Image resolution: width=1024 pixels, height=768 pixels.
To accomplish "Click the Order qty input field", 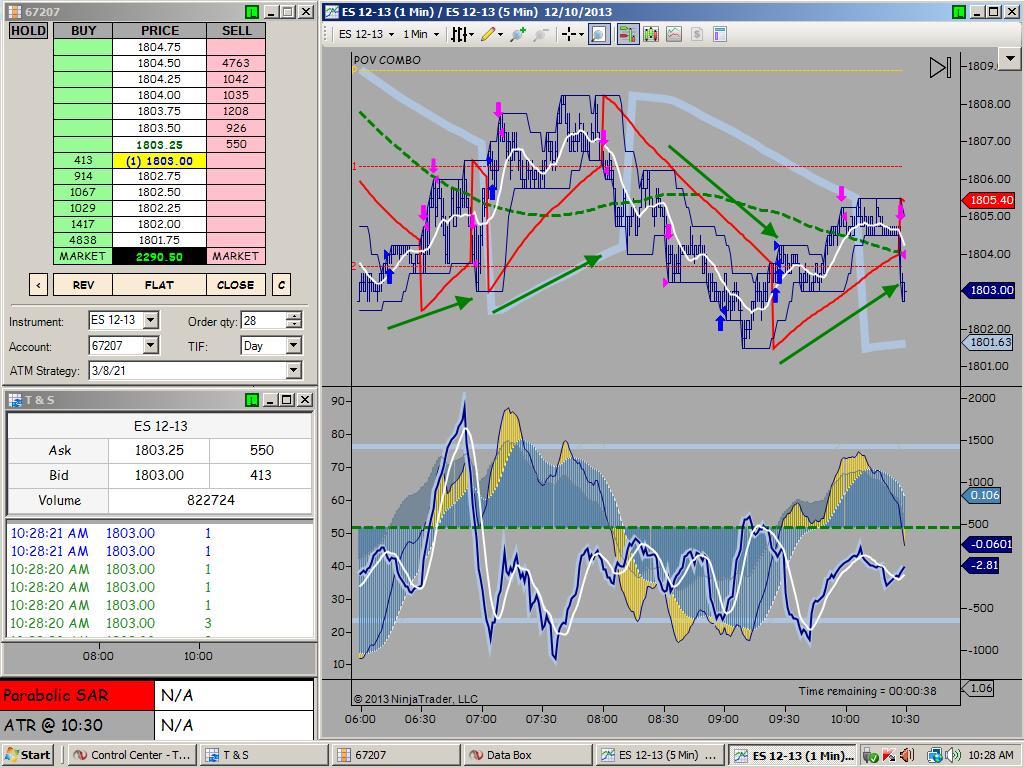I will (x=263, y=321).
